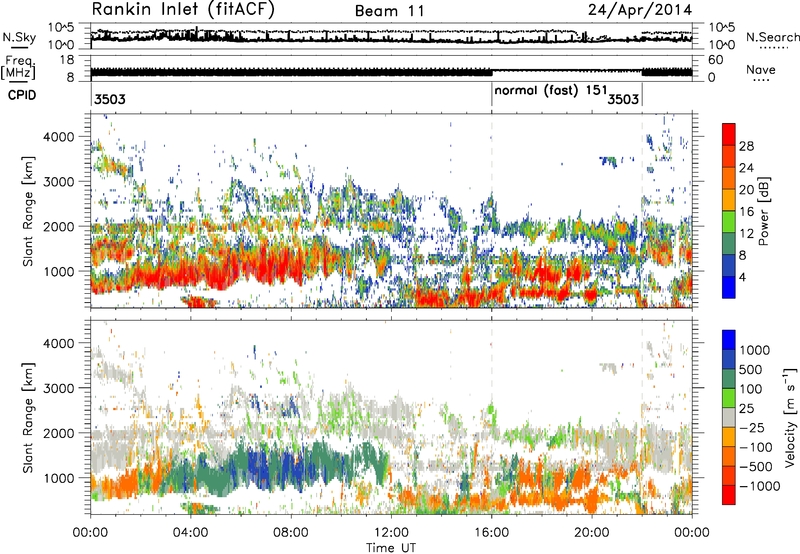The height and width of the screenshot is (554, 800).
Task: Click the 'N.Sky' axis label
Action: click(x=19, y=37)
